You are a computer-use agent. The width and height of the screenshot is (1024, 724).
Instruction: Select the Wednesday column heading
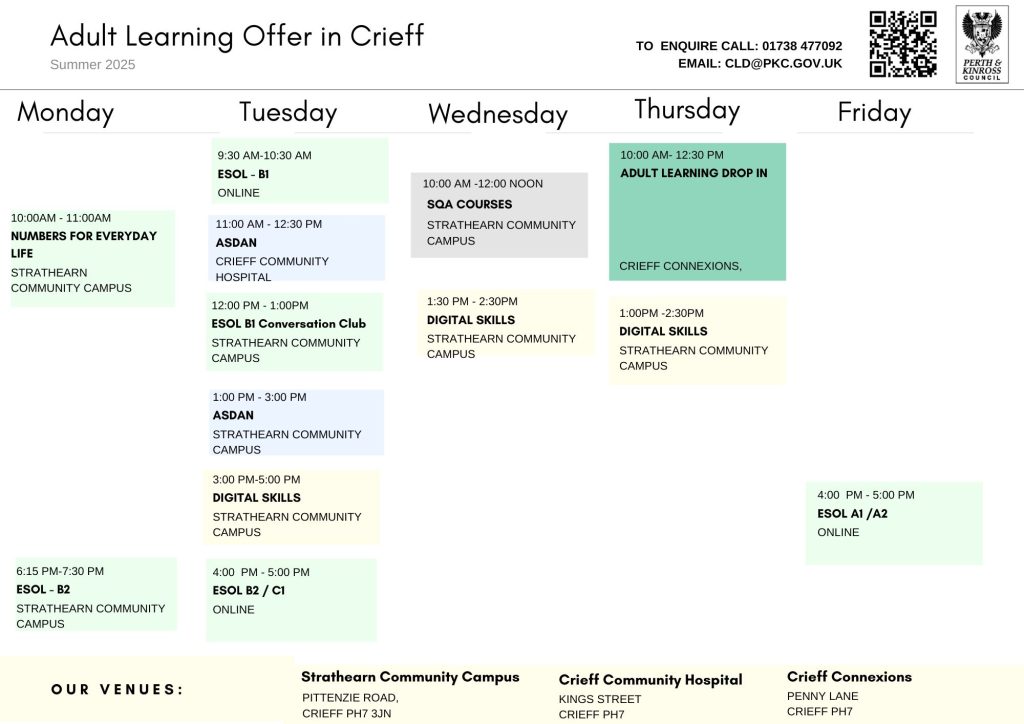[497, 114]
